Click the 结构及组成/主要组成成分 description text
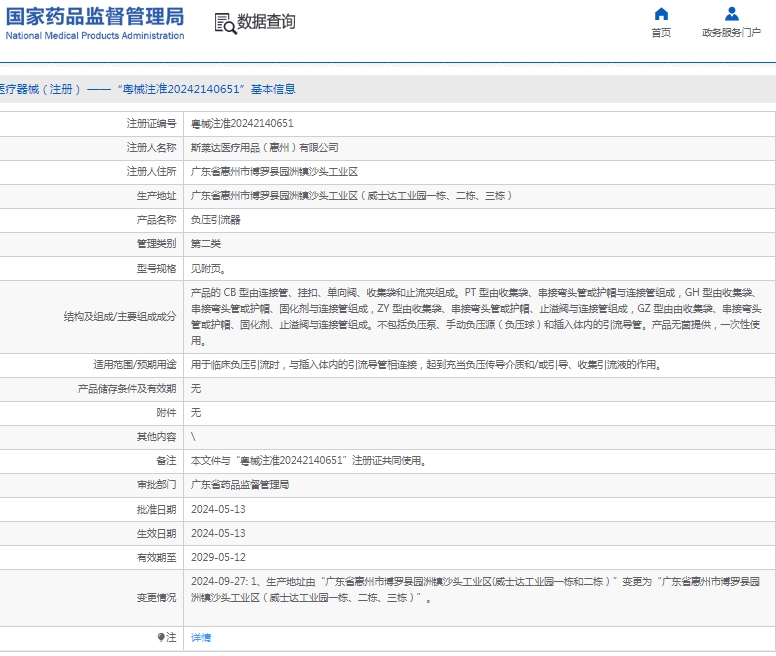 (476, 317)
